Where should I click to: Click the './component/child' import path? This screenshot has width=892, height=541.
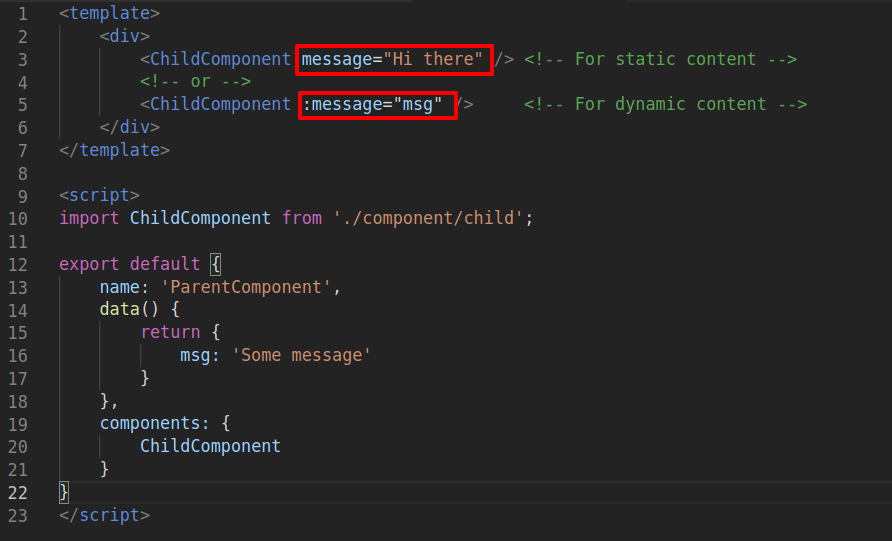(x=428, y=218)
